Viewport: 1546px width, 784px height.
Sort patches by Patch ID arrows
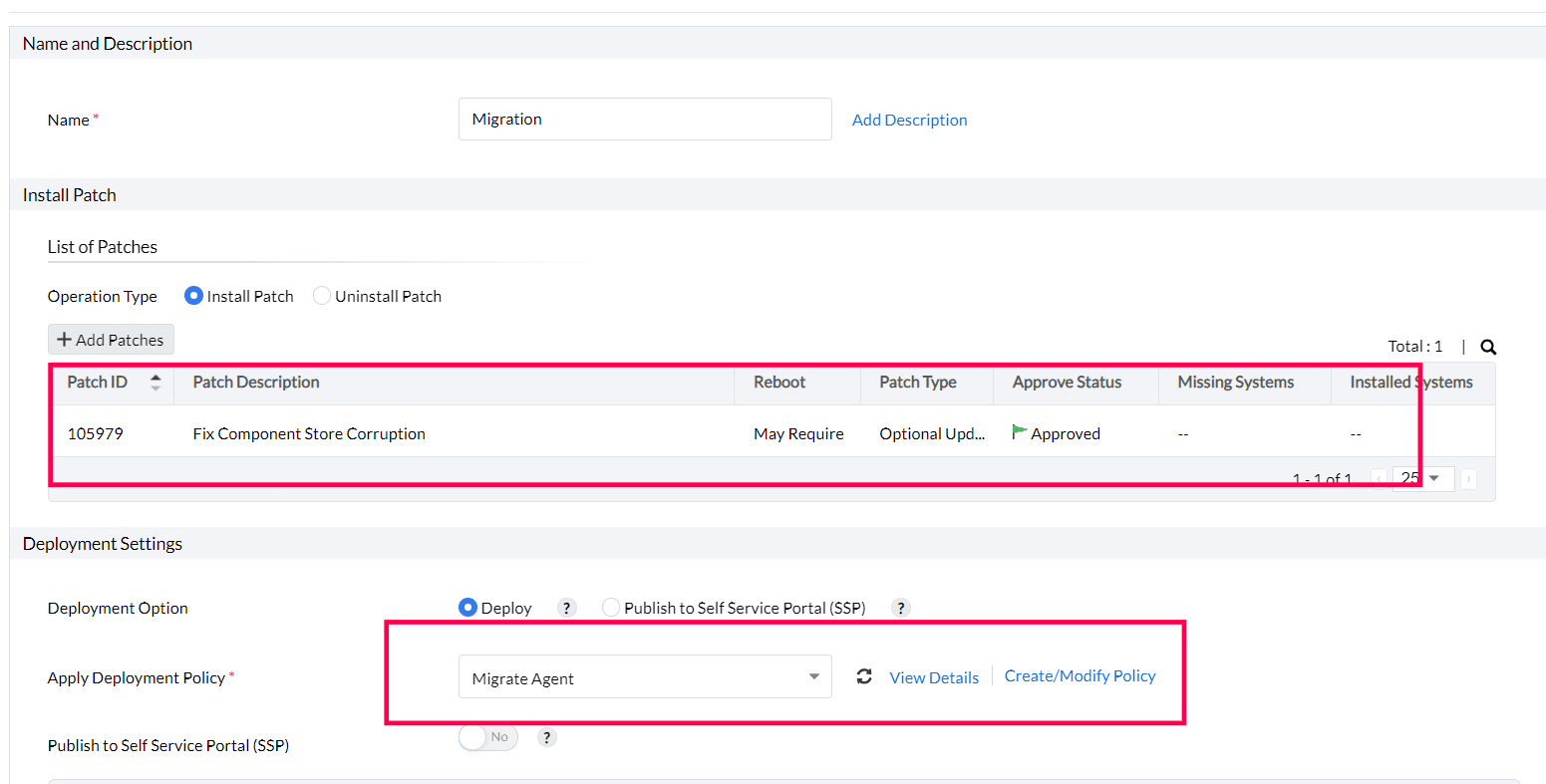click(x=155, y=383)
